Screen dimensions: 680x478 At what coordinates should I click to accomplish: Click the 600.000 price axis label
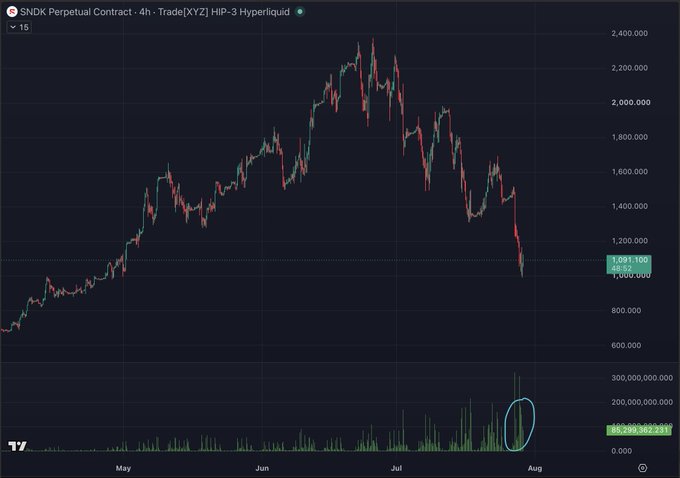(626, 346)
